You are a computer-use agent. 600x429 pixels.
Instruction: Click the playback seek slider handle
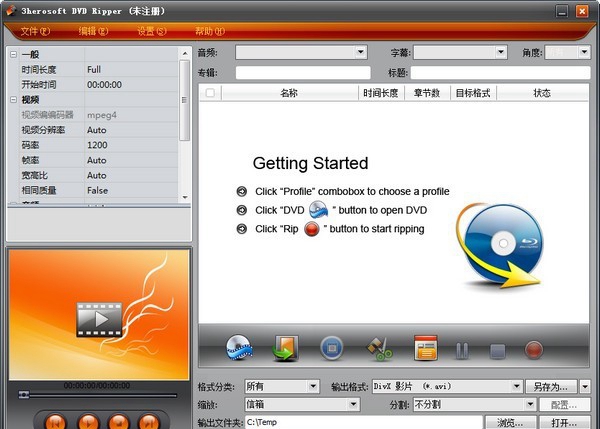pos(24,394)
